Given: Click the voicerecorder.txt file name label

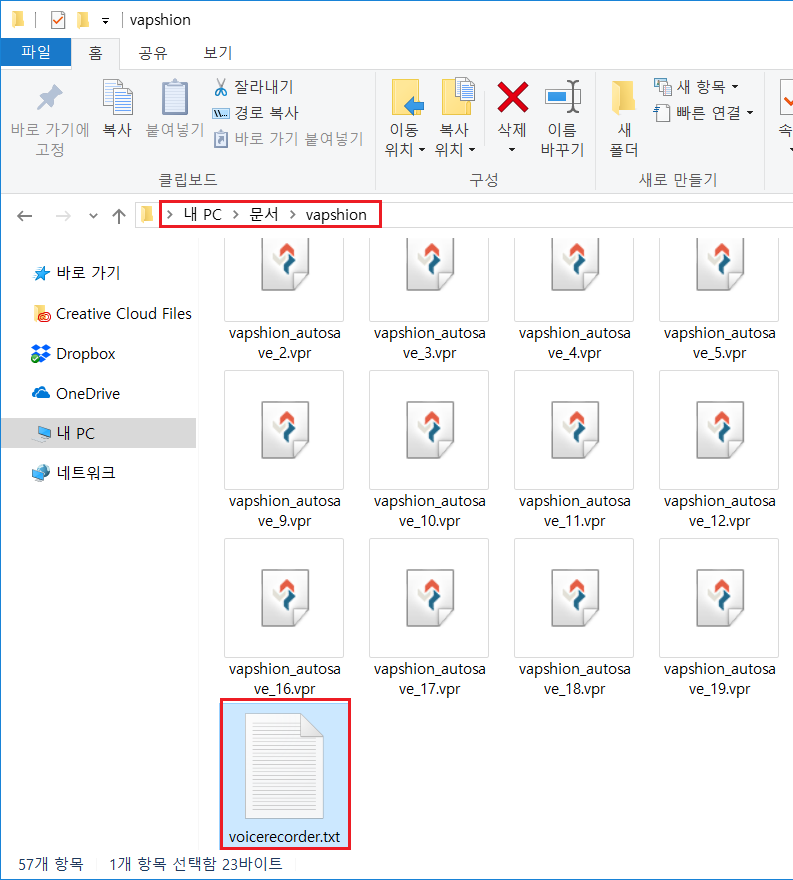Looking at the screenshot, I should (285, 837).
